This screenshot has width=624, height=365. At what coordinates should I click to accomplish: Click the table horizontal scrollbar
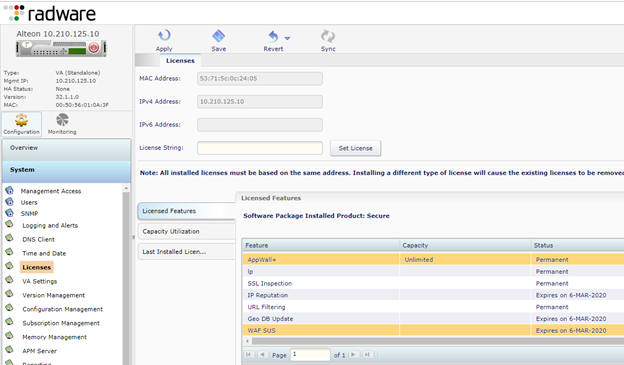437,341
